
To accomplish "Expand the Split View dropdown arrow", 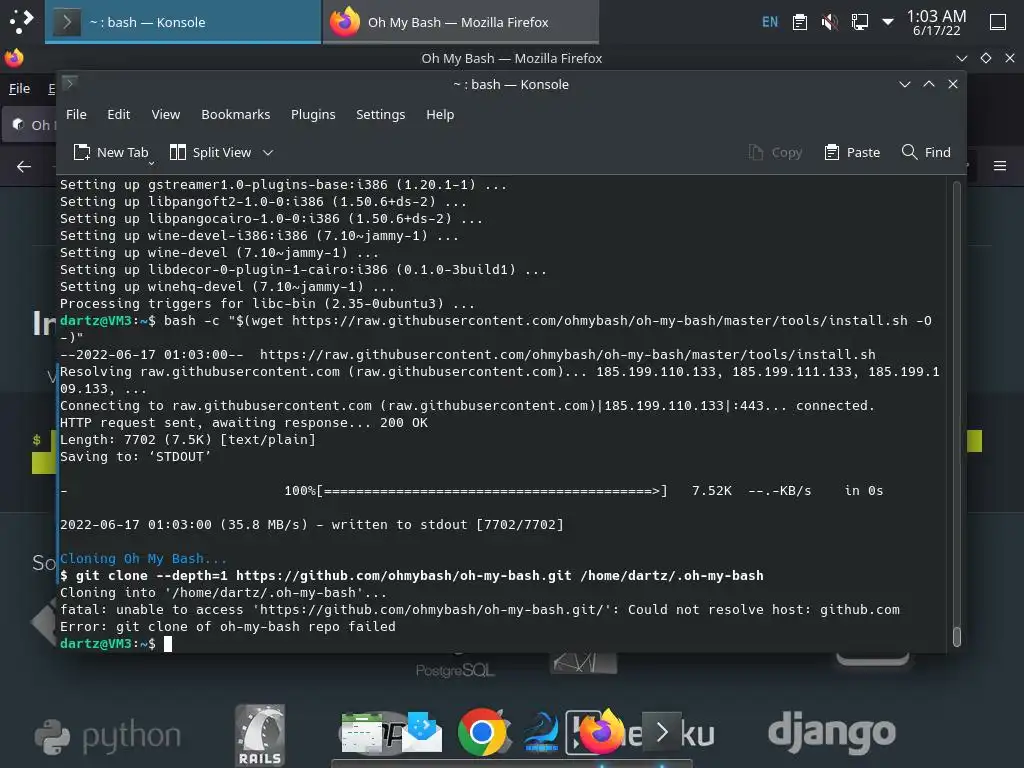I will tap(268, 153).
